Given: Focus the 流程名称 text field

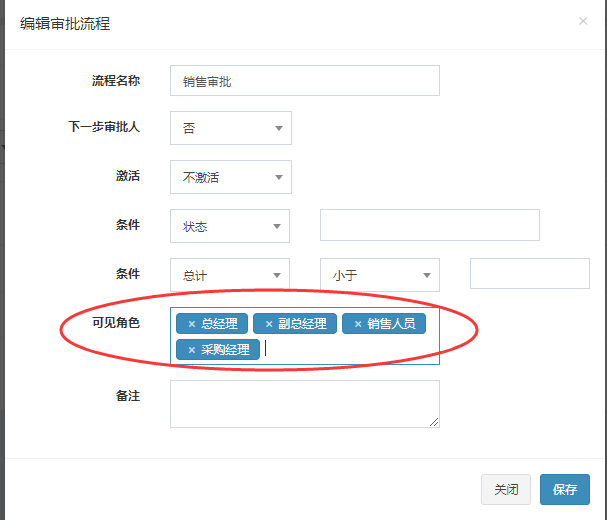Looking at the screenshot, I should [x=305, y=80].
